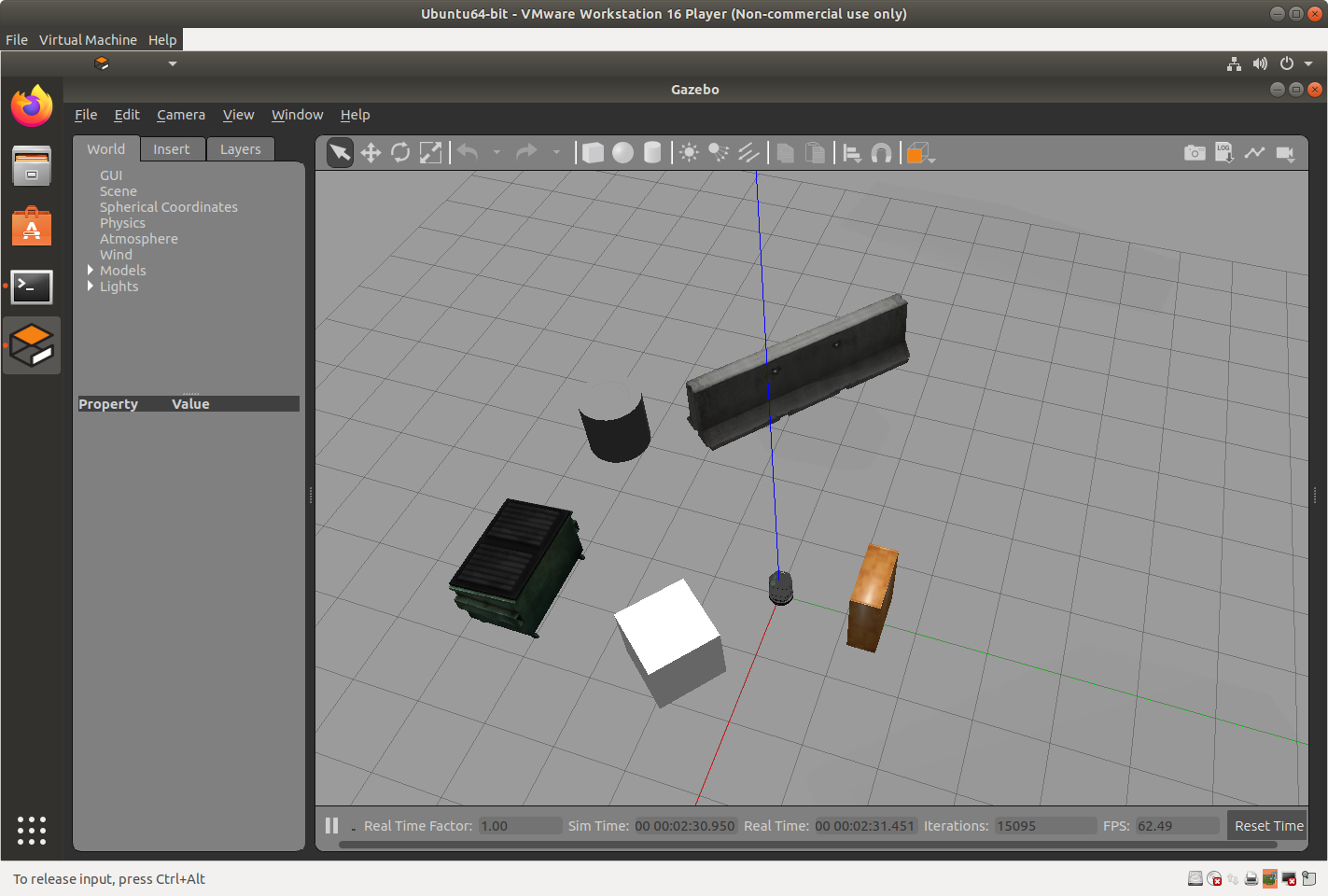Show applications grid in dock
Image resolution: width=1328 pixels, height=896 pixels.
click(32, 831)
